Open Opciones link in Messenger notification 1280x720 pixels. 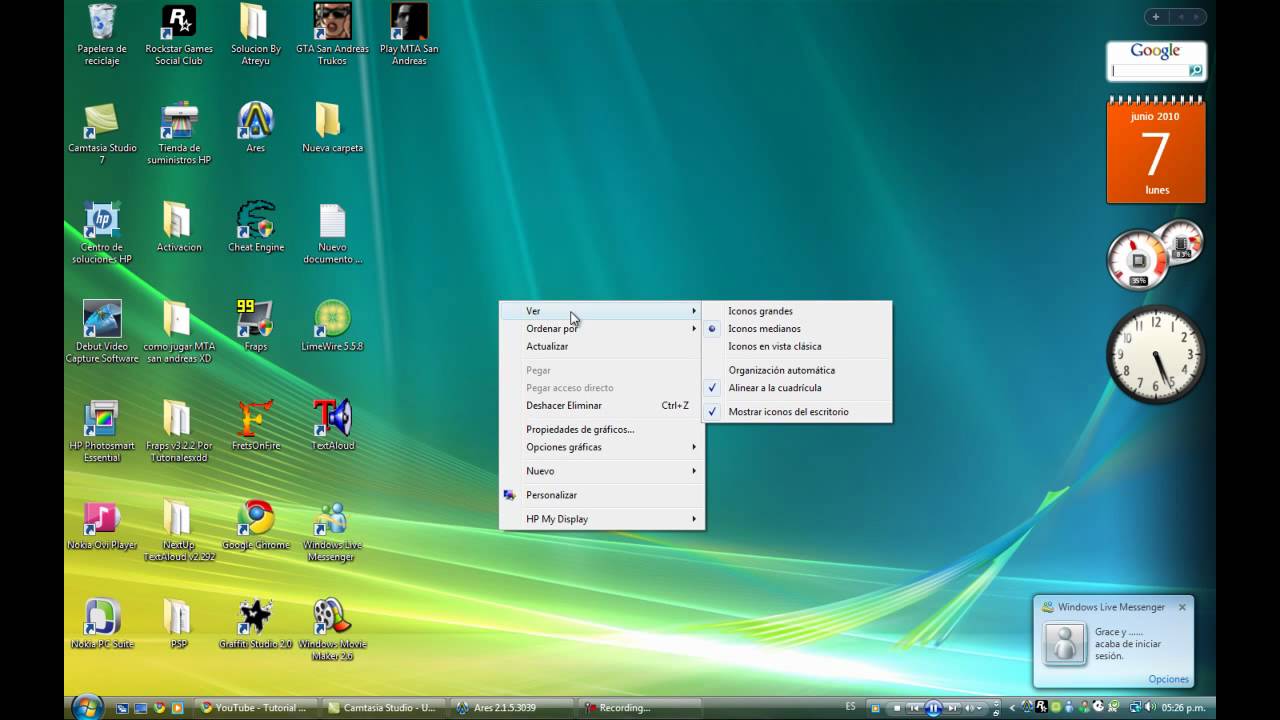tap(1169, 679)
